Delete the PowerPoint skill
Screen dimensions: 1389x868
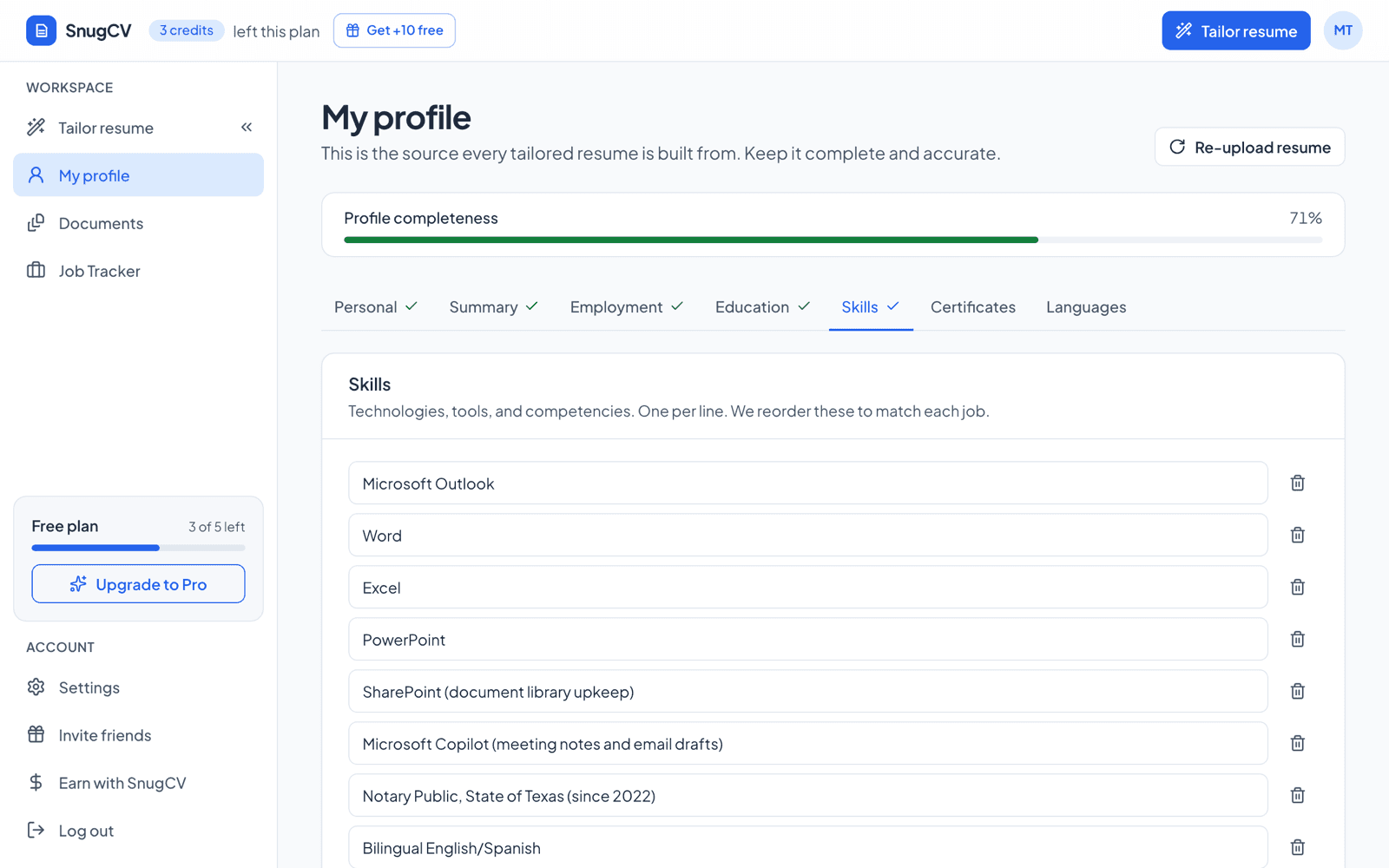(x=1297, y=639)
